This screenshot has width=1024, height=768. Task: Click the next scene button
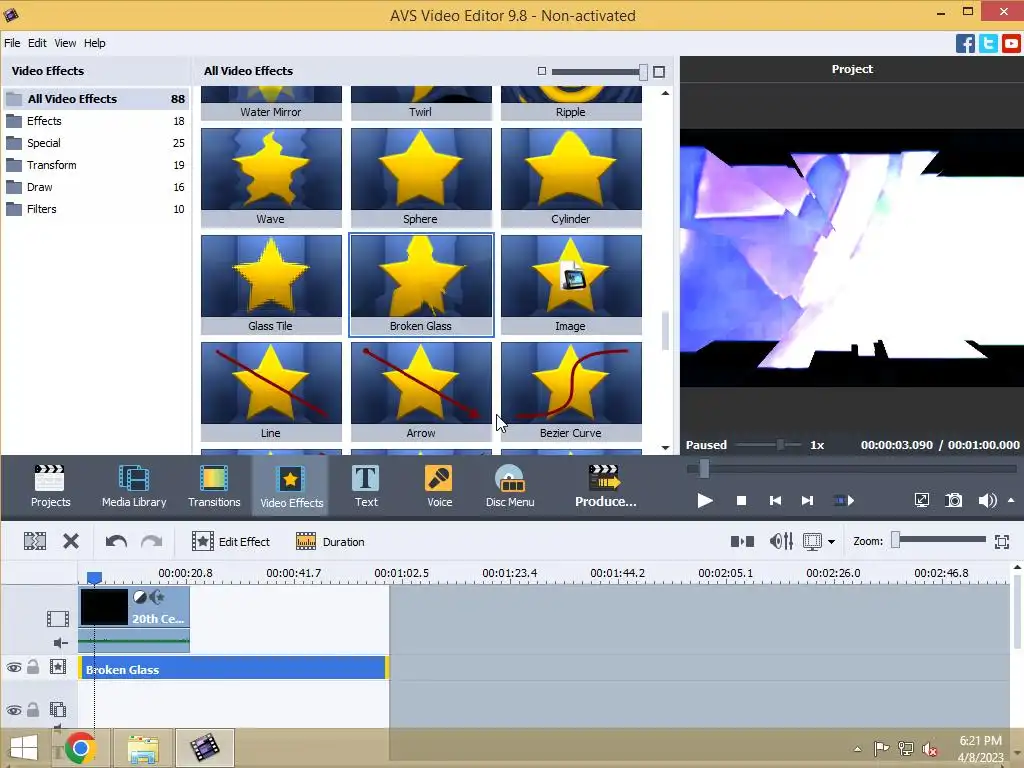pos(844,501)
